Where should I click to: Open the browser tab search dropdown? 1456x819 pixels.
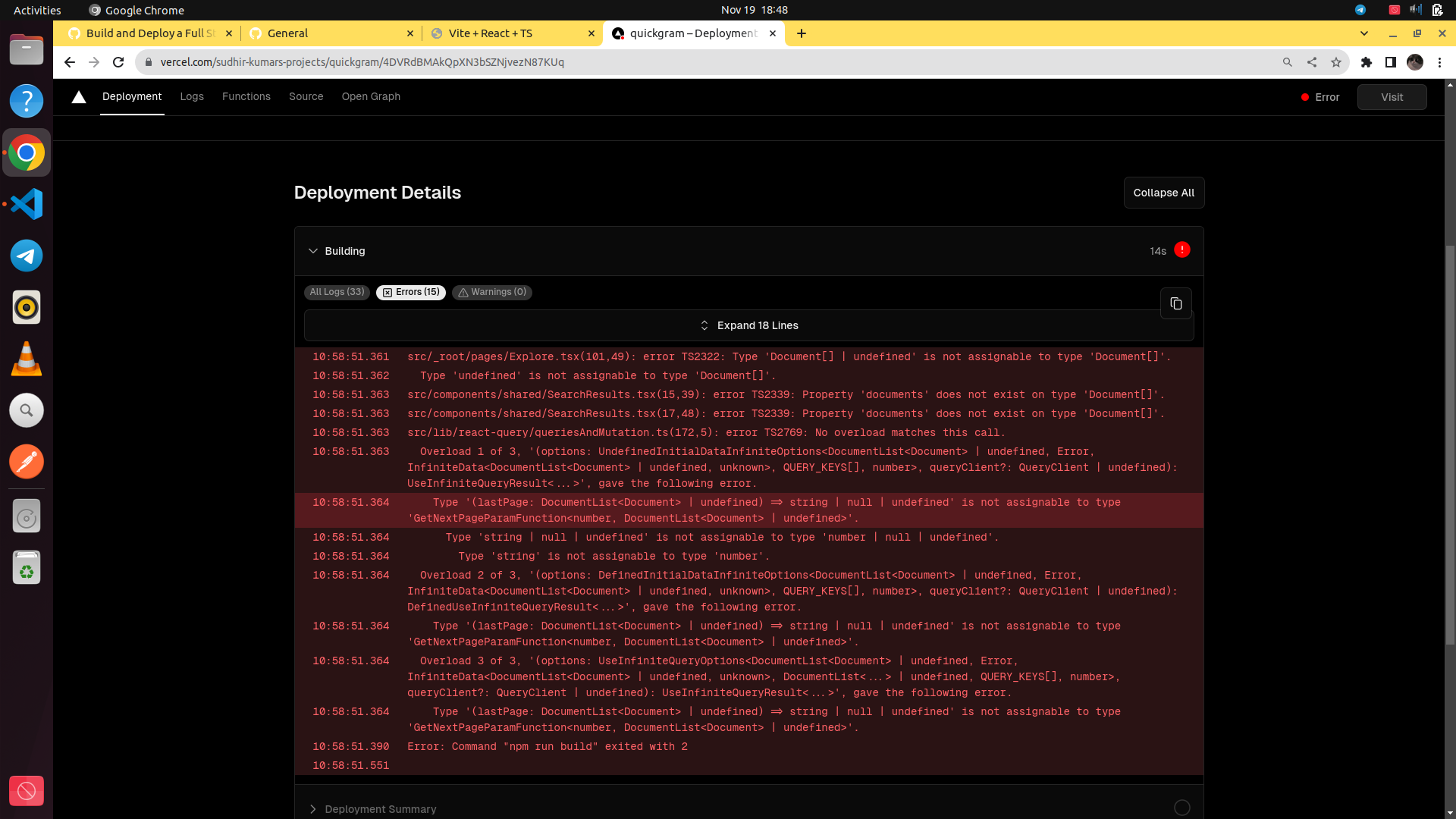point(1365,33)
